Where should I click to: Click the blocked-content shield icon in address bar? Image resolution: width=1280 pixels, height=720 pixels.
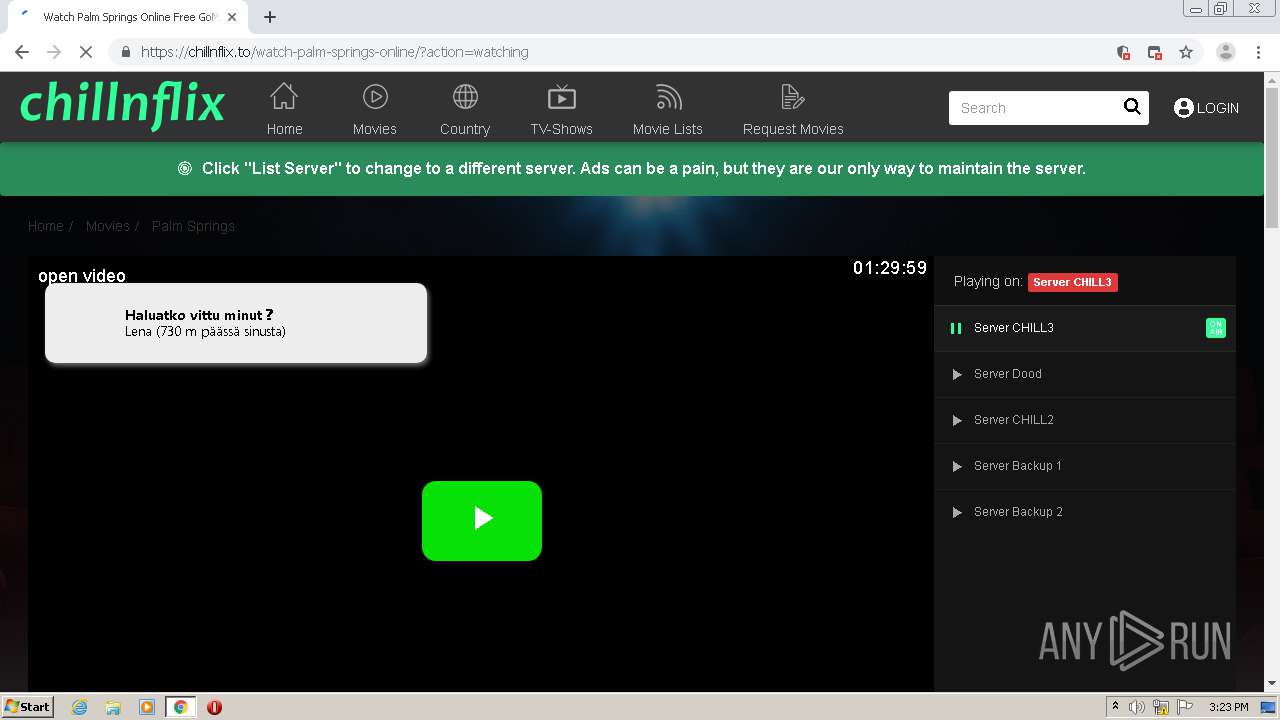point(1123,52)
